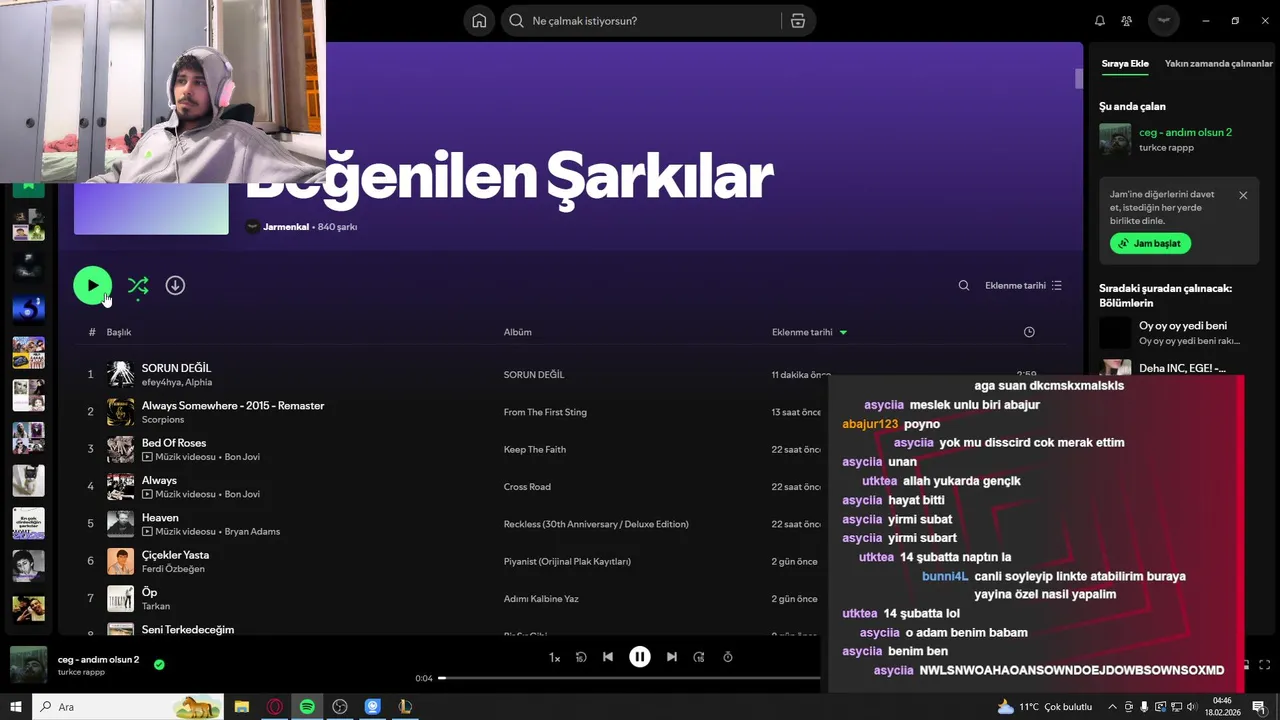
Task: Open the playback speed 1x control
Action: point(554,657)
